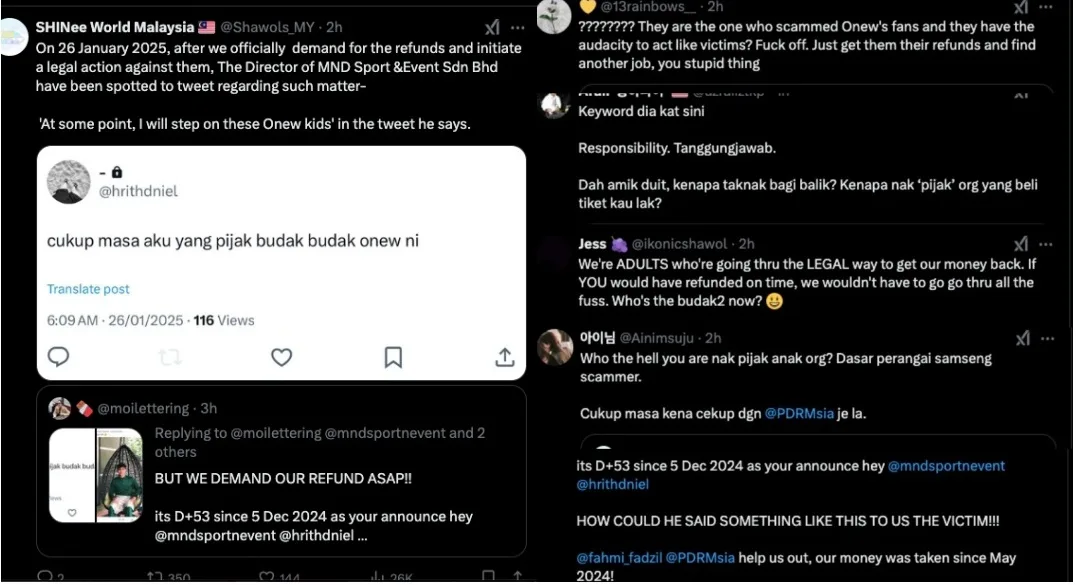Bookmark the @hrithdniel tweet
This screenshot has width=1076, height=585.
(x=394, y=357)
